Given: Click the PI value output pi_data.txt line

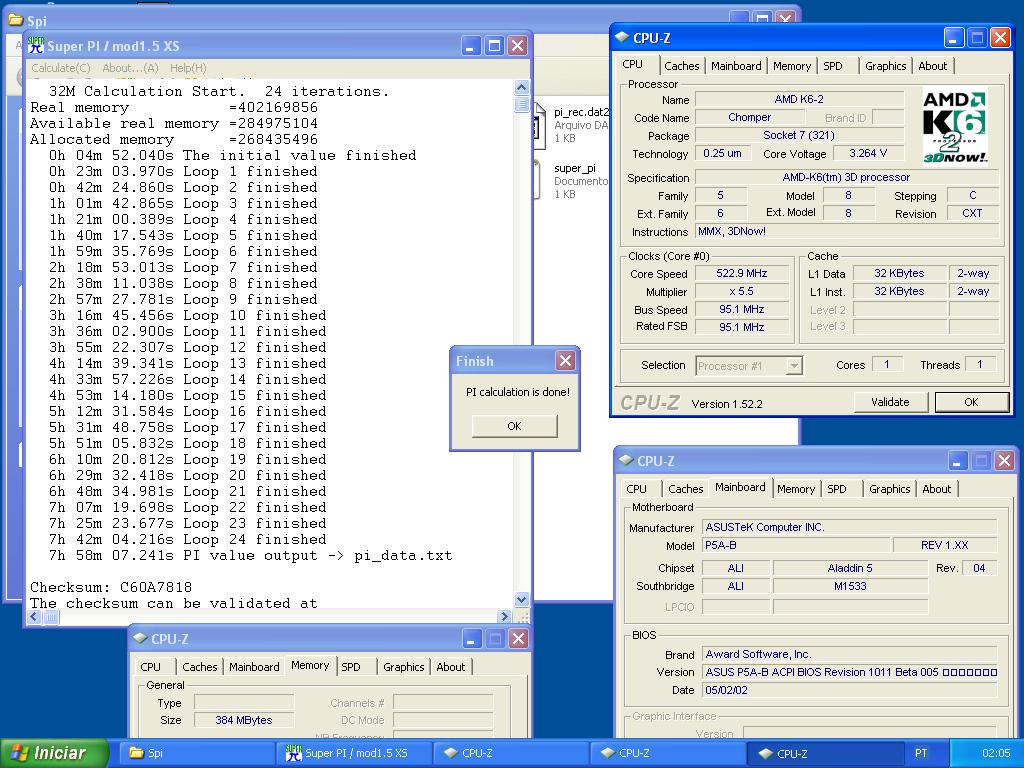Looking at the screenshot, I should coord(250,556).
